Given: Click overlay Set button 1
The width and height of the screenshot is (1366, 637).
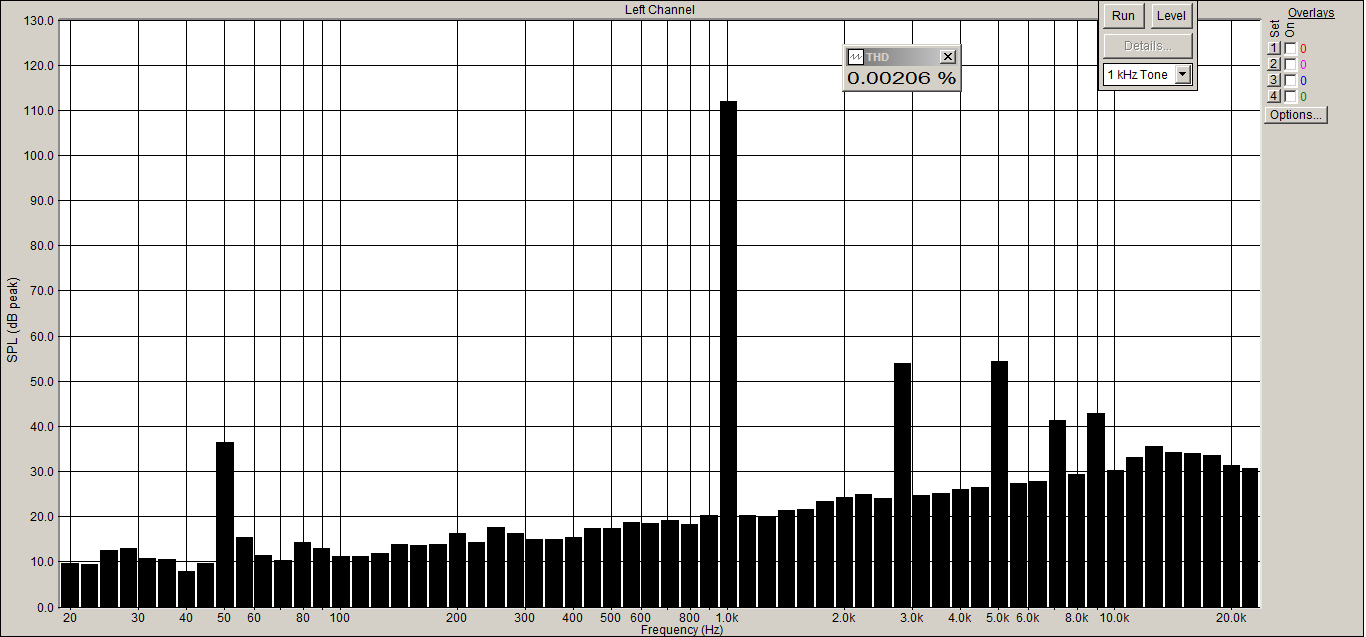Looking at the screenshot, I should (1274, 48).
